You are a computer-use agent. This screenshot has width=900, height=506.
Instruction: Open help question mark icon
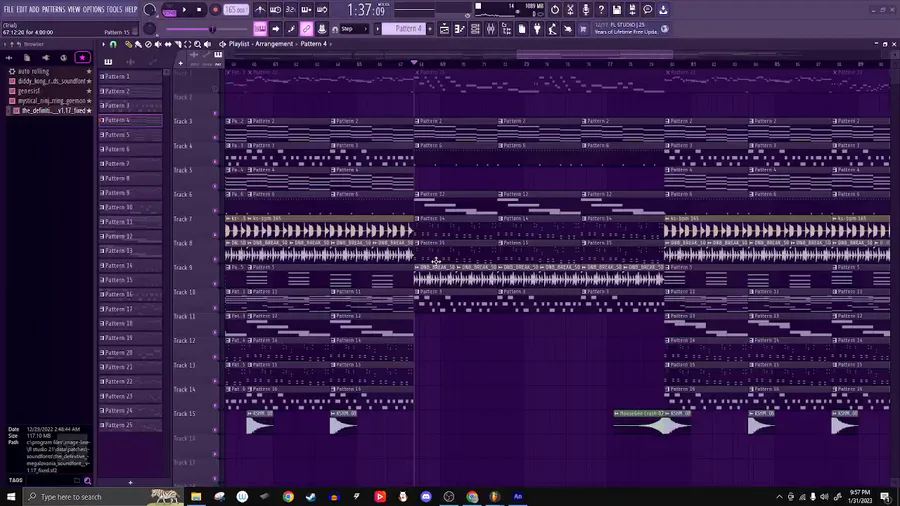coord(601,10)
